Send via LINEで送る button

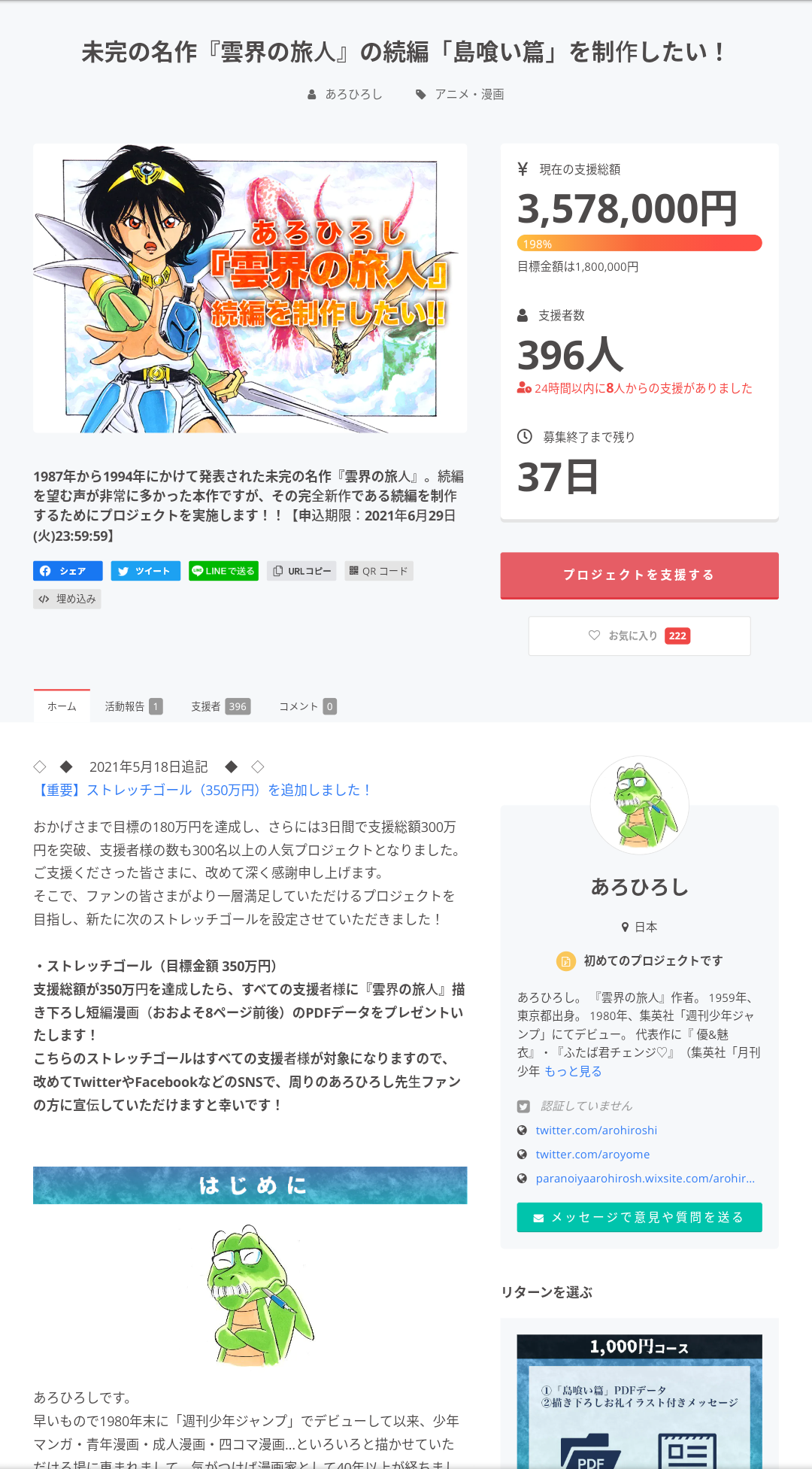(223, 571)
